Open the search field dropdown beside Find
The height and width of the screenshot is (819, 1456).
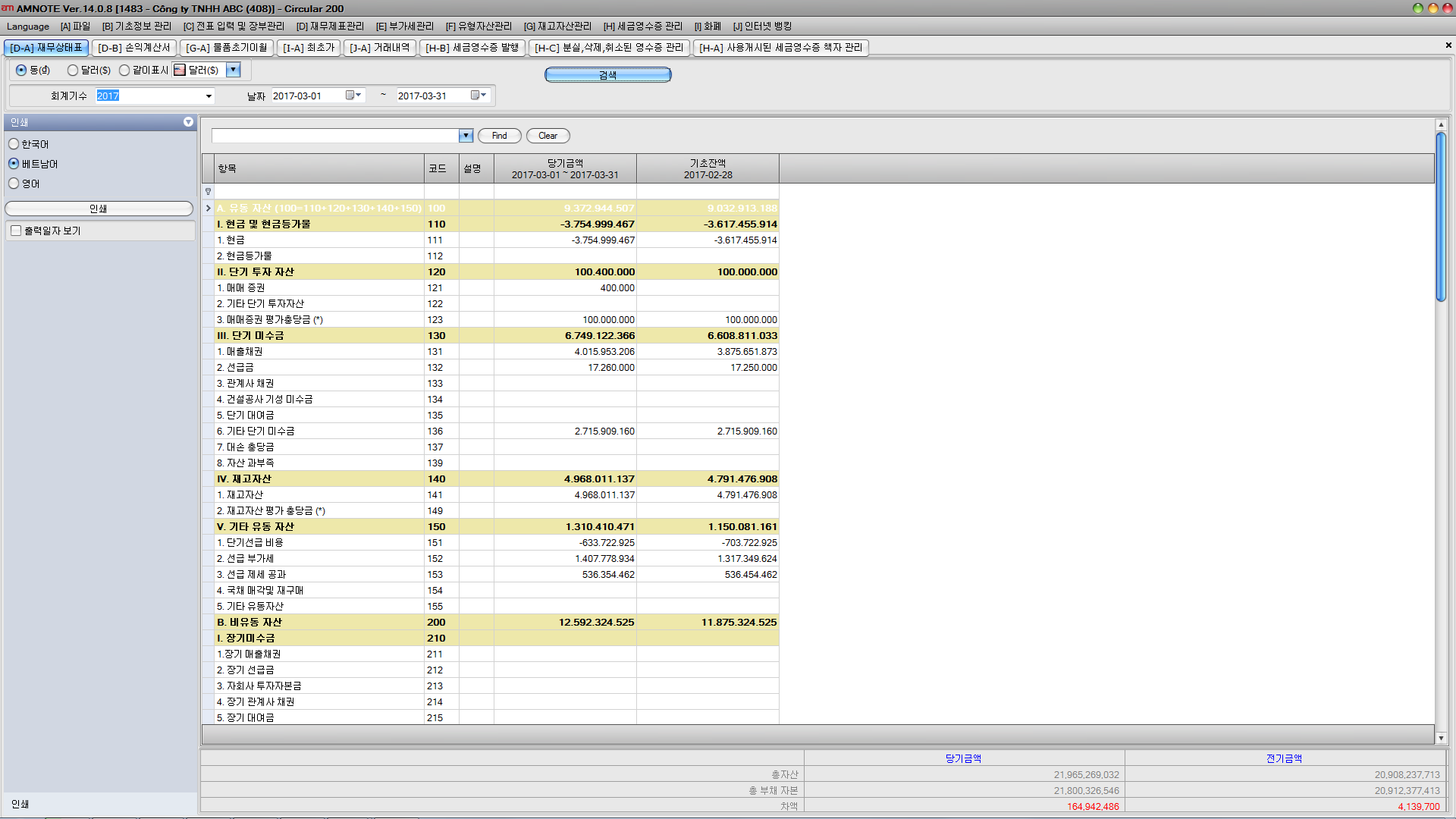tap(466, 136)
